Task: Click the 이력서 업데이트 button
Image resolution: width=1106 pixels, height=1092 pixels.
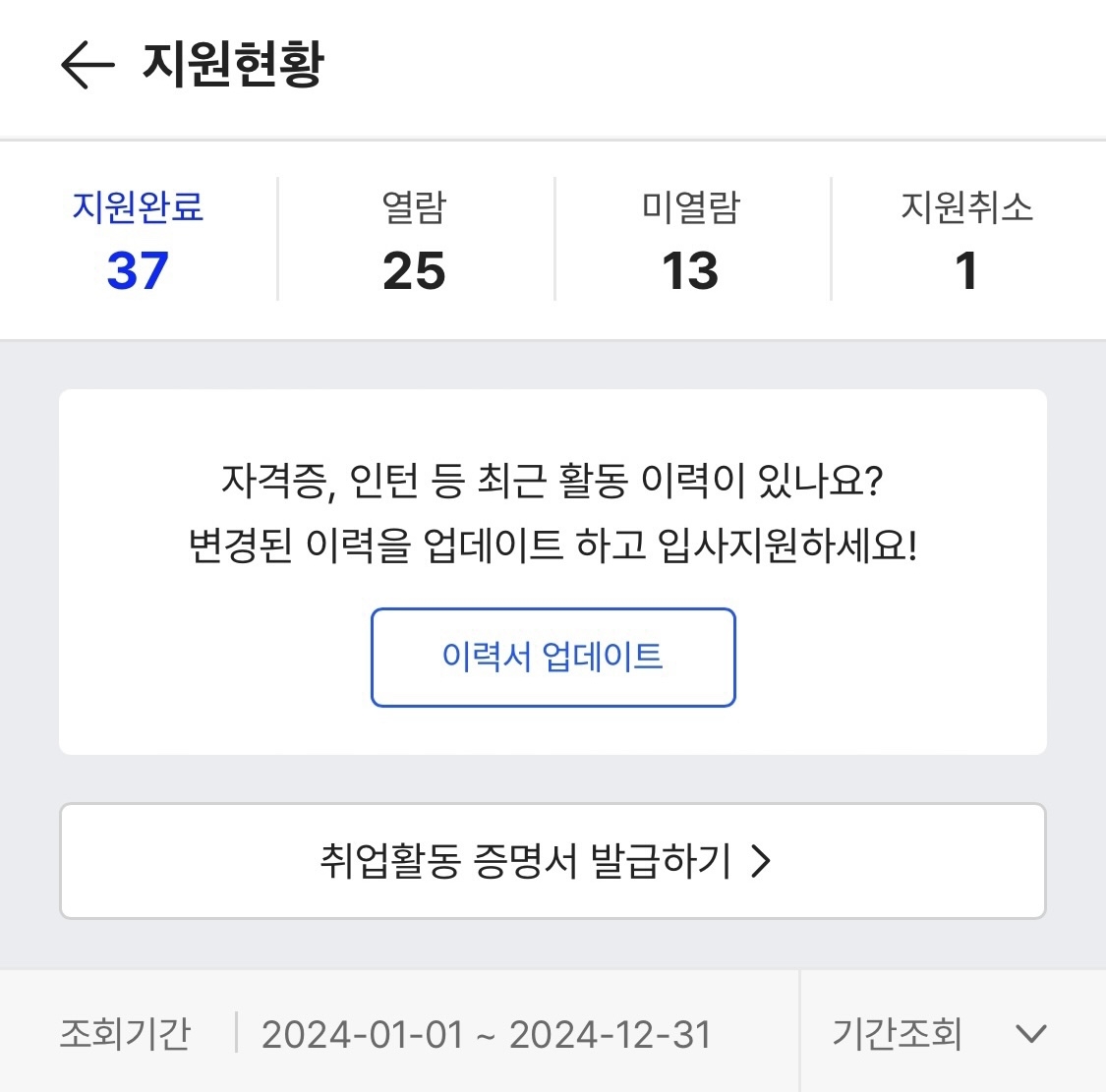Action: [x=553, y=658]
